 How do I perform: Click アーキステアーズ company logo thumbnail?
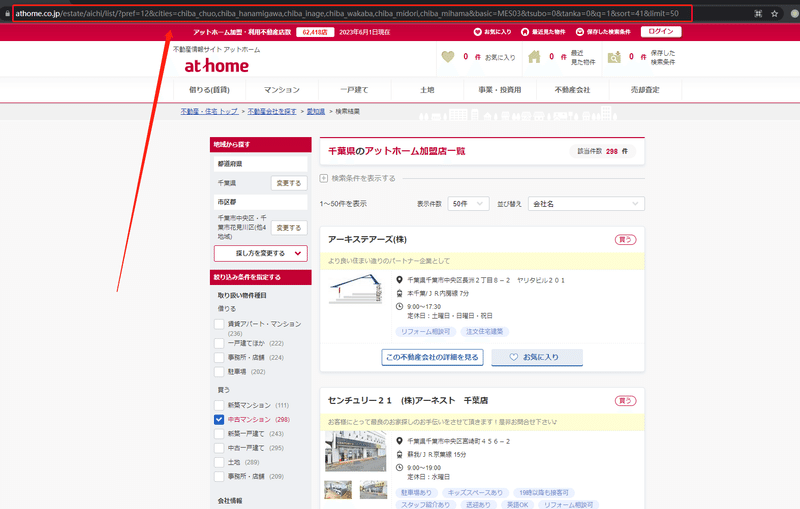[x=356, y=289]
